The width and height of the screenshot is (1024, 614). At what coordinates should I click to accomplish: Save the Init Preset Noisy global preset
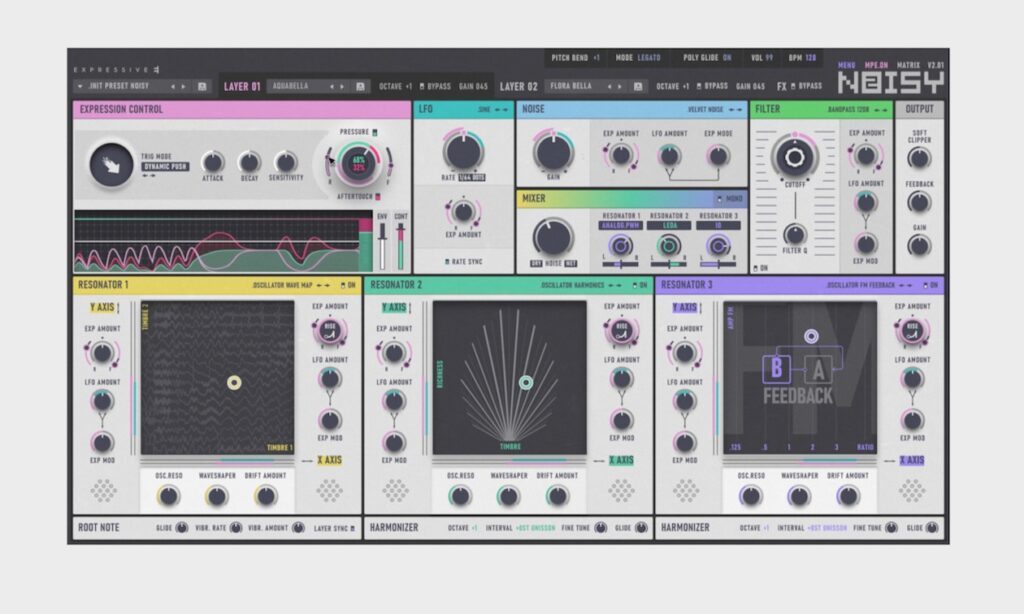(202, 86)
